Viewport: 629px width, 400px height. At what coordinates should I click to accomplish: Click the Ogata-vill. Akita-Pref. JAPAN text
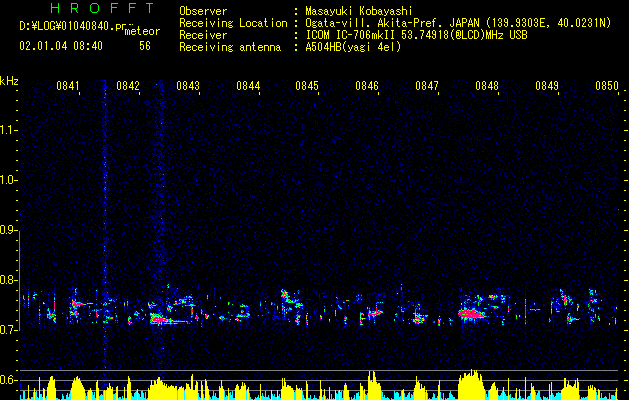tap(392, 23)
